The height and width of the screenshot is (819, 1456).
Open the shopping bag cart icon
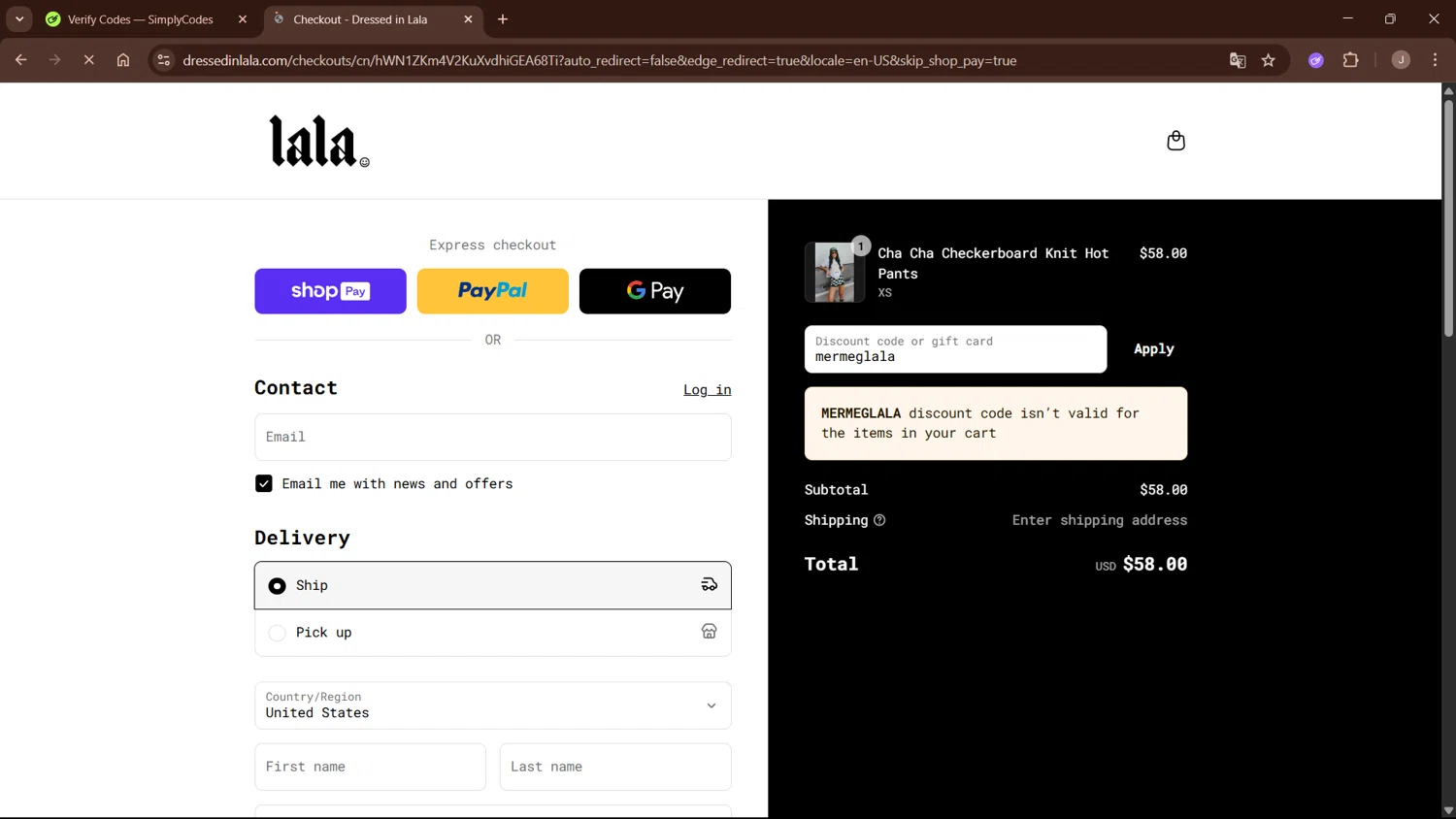1175,141
